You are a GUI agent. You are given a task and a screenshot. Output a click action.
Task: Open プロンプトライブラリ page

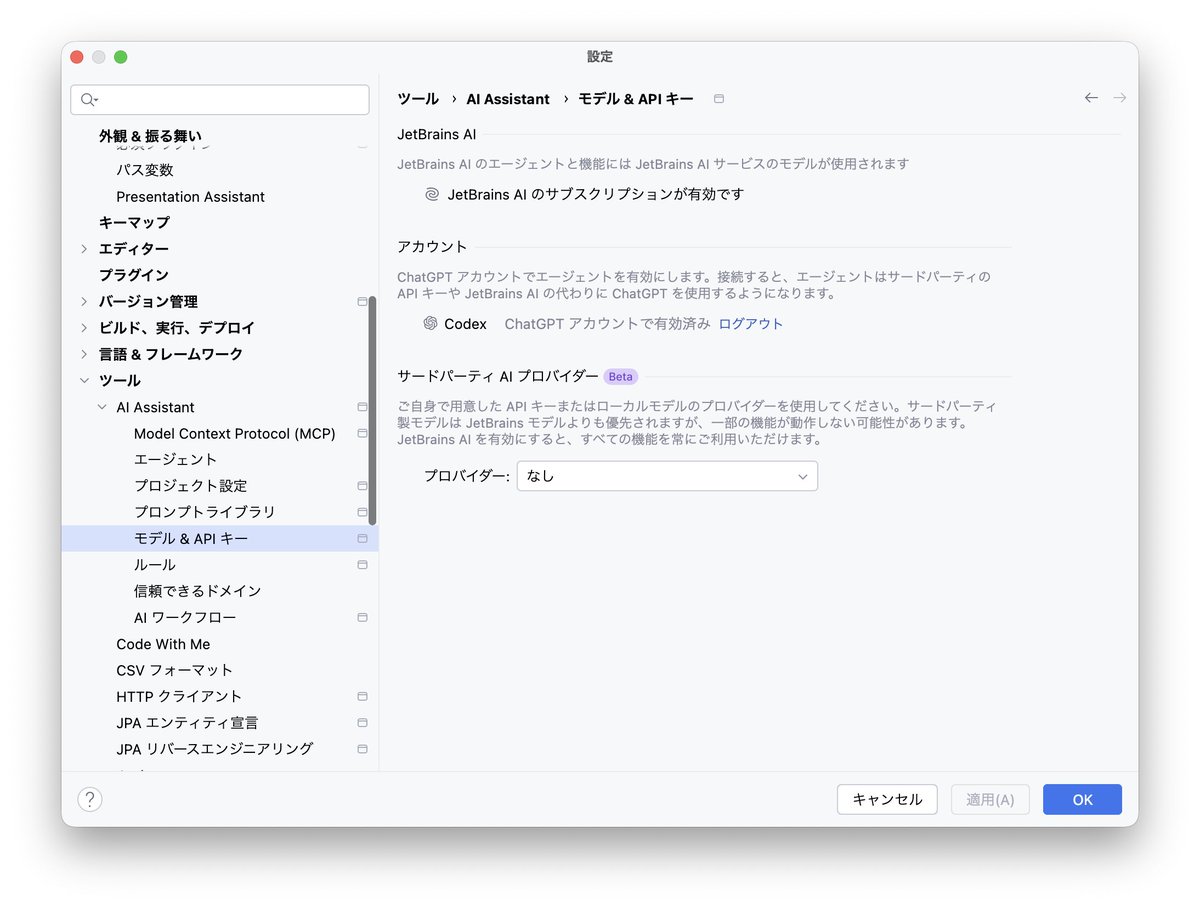204,512
